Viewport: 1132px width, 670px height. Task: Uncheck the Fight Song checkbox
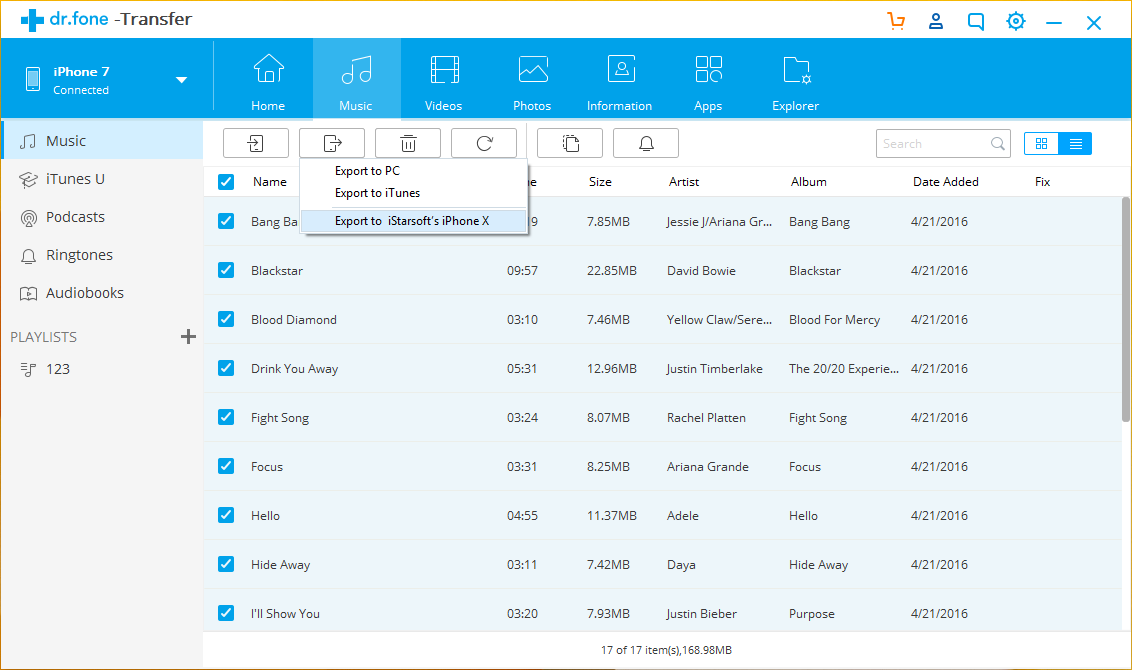(226, 417)
